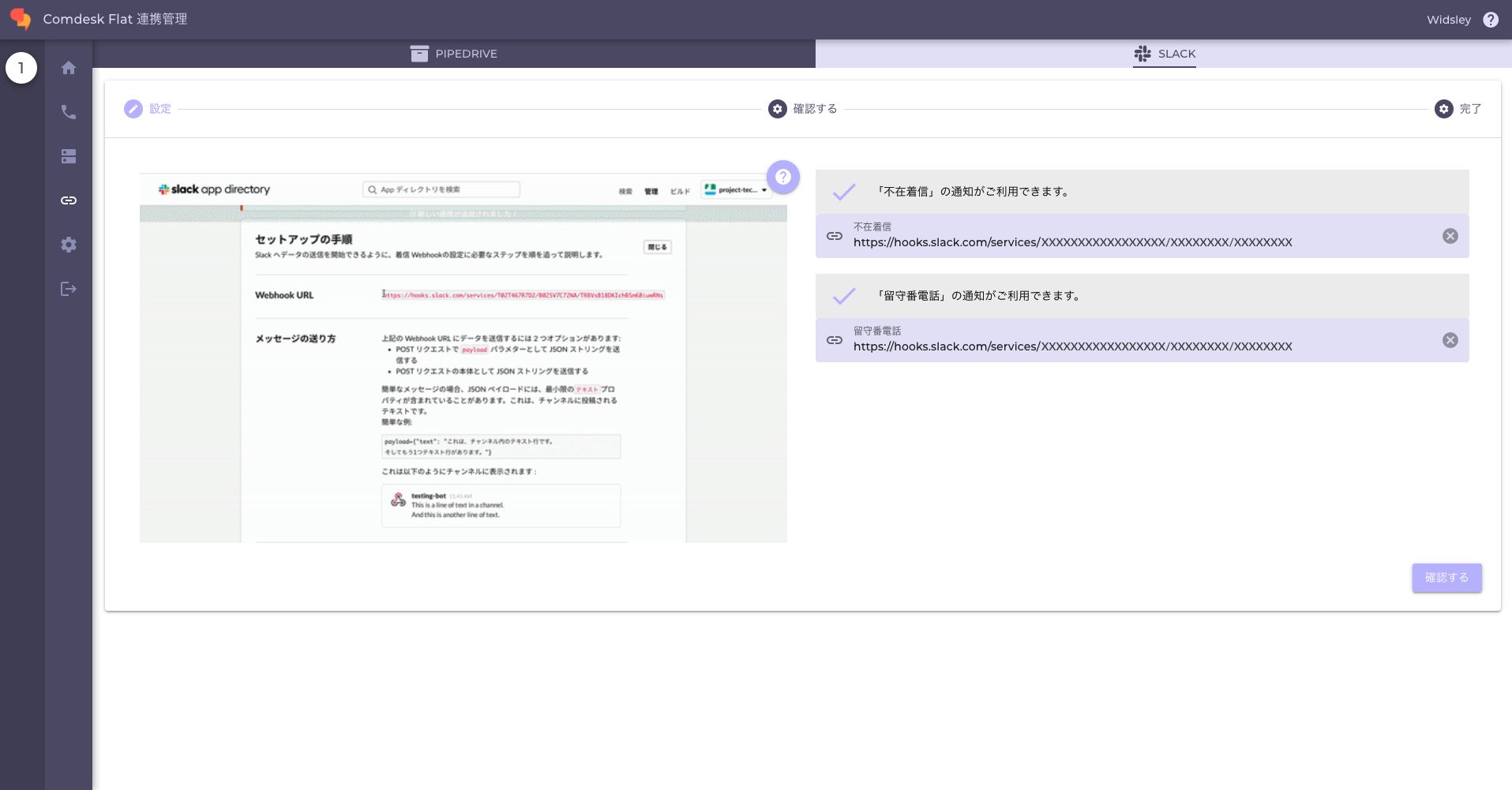
Task: Click the 「留守番電話」 notification available message
Action: [978, 296]
